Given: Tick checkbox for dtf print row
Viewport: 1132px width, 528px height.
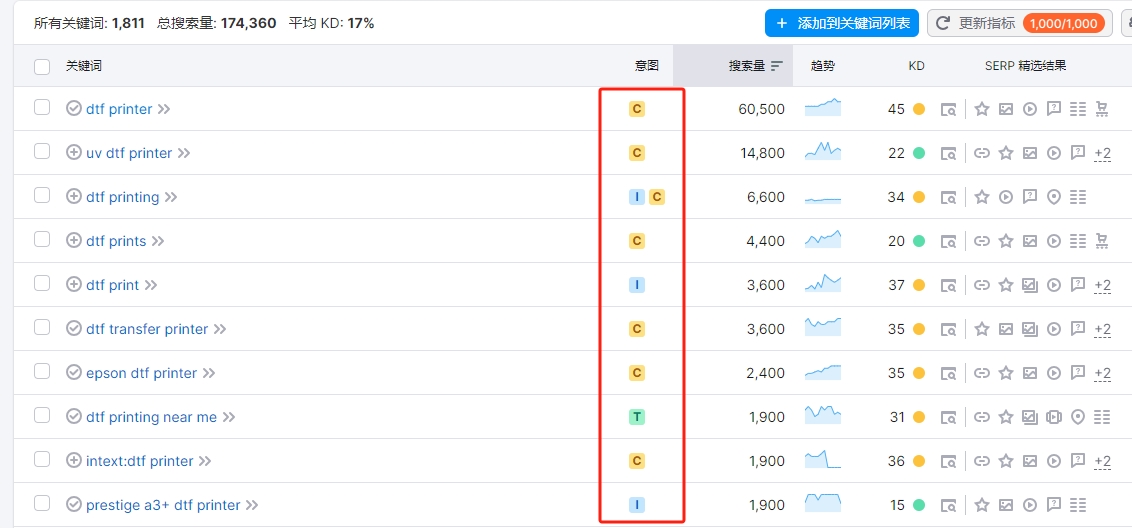Looking at the screenshot, I should (x=42, y=284).
